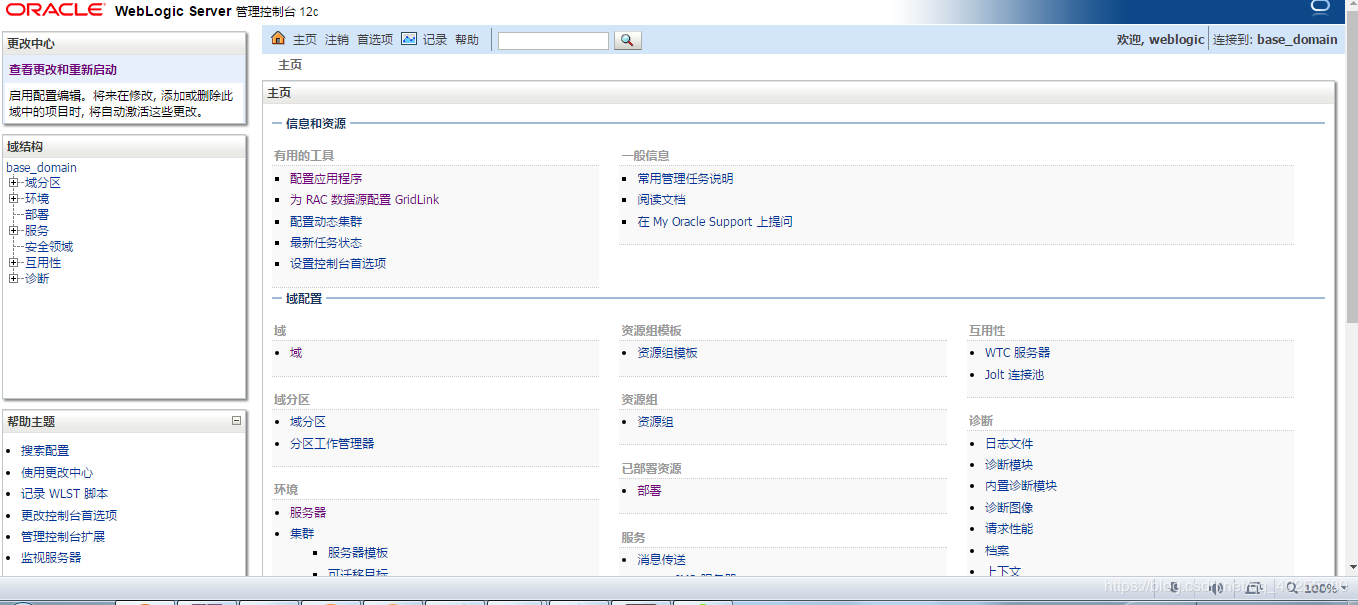Click 查看更改和重新启动 in Change Center
The image size is (1358, 605).
click(63, 70)
